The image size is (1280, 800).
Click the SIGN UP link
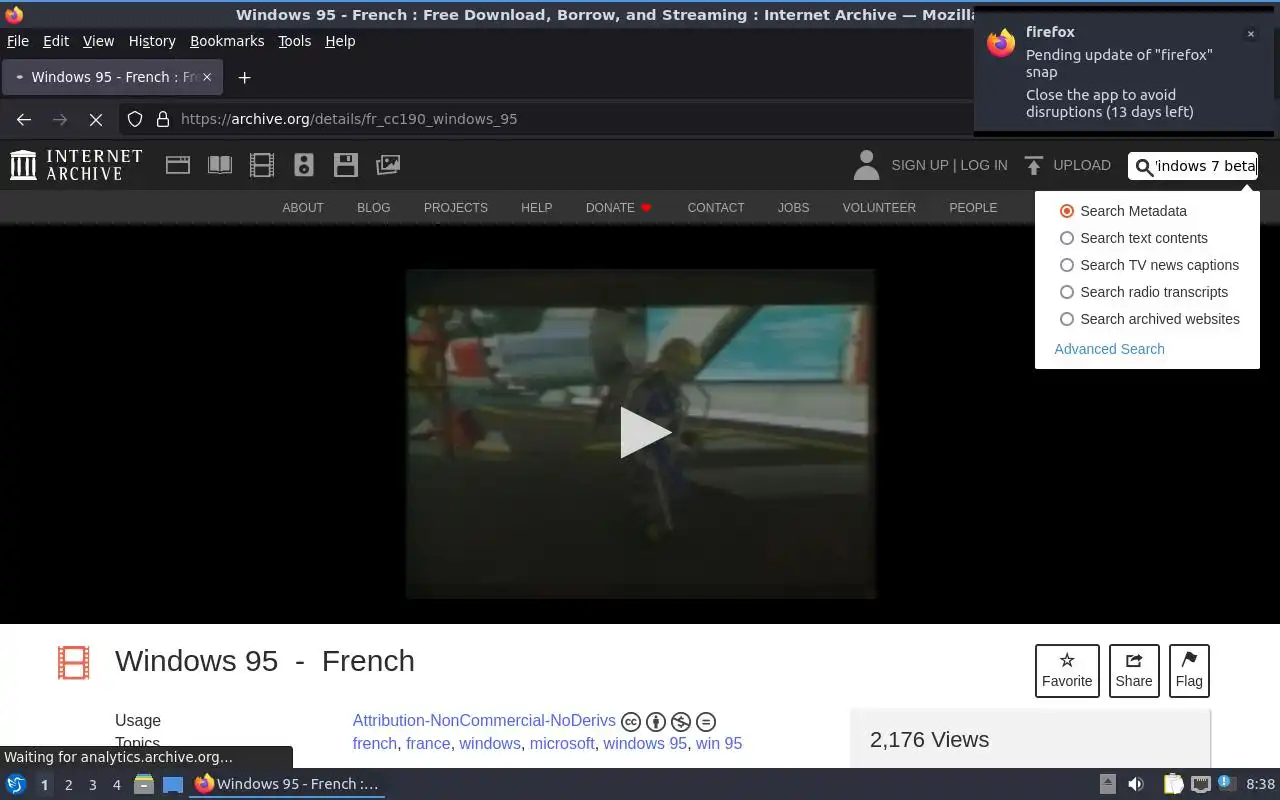(920, 165)
